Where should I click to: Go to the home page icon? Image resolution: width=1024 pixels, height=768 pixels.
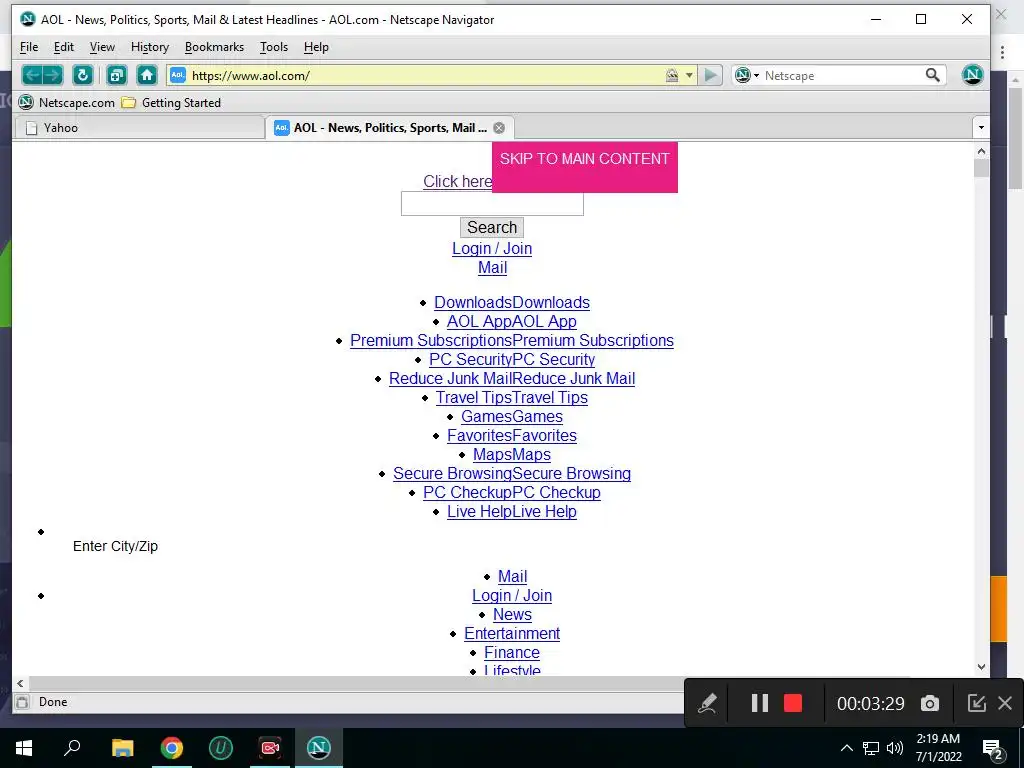(x=147, y=75)
